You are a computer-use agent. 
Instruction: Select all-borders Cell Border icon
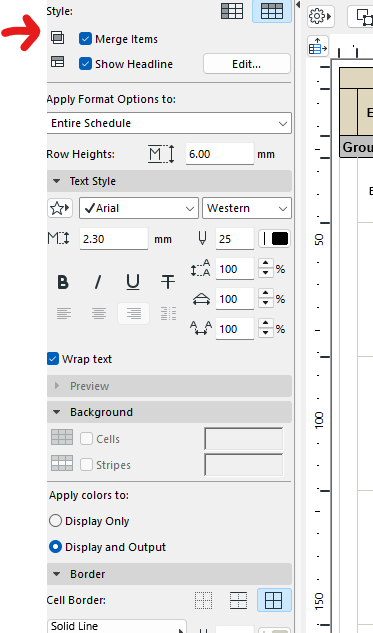[274, 600]
